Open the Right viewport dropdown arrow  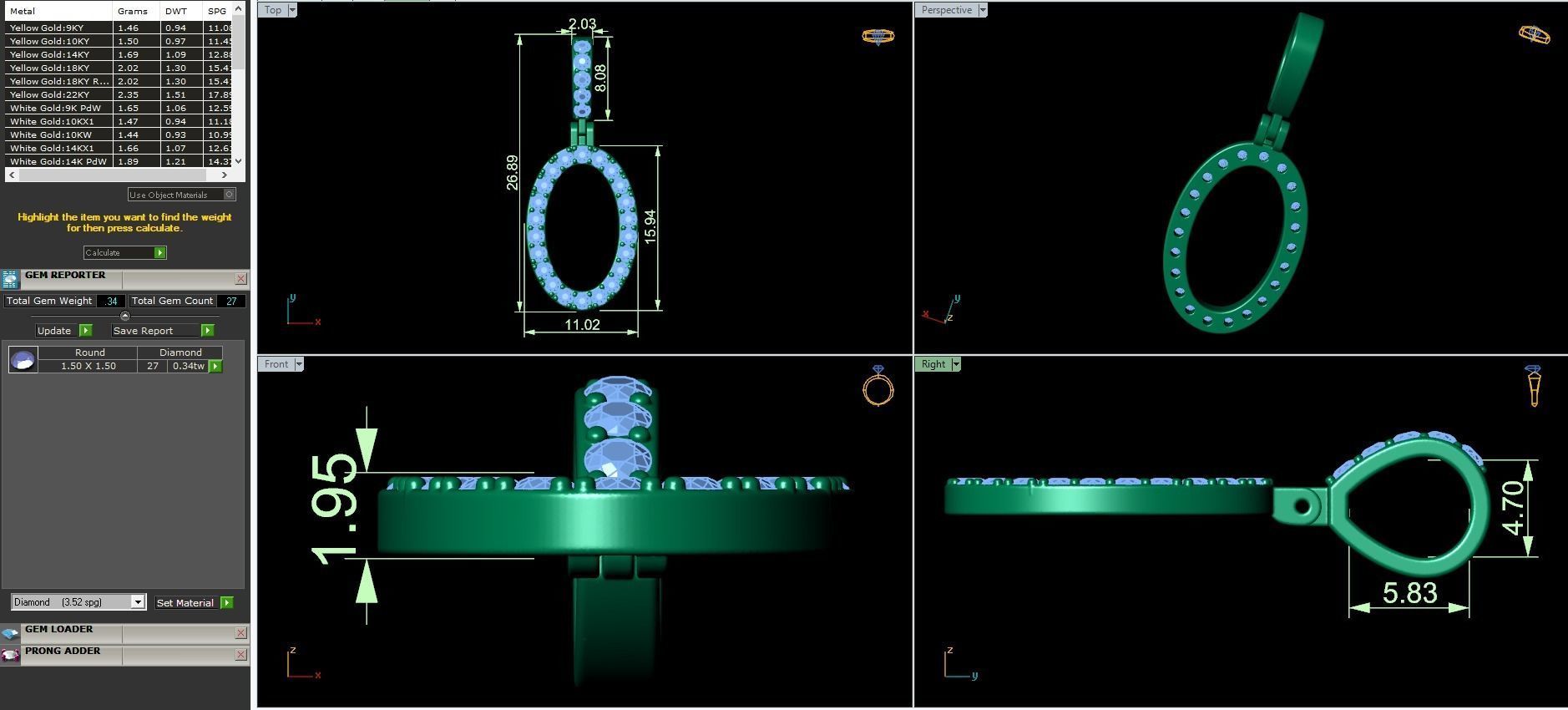(956, 364)
